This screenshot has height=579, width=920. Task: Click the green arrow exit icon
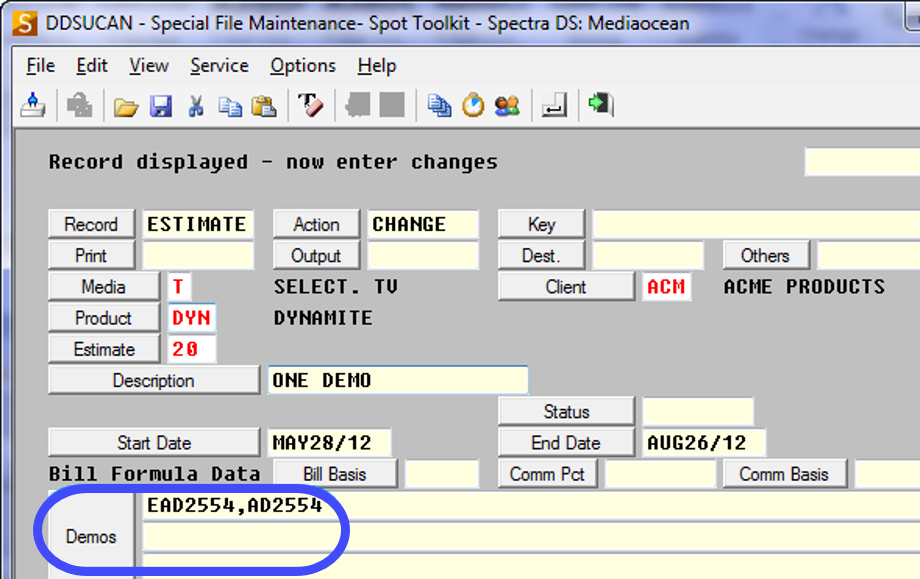click(x=601, y=105)
